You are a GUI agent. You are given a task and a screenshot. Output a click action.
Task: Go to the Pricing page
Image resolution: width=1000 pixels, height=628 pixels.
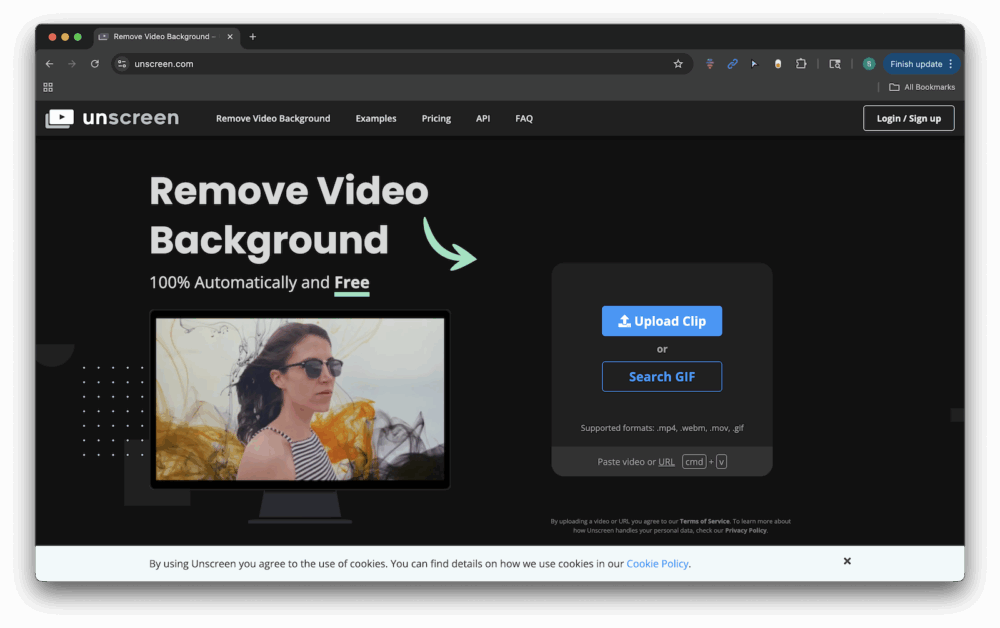436,118
